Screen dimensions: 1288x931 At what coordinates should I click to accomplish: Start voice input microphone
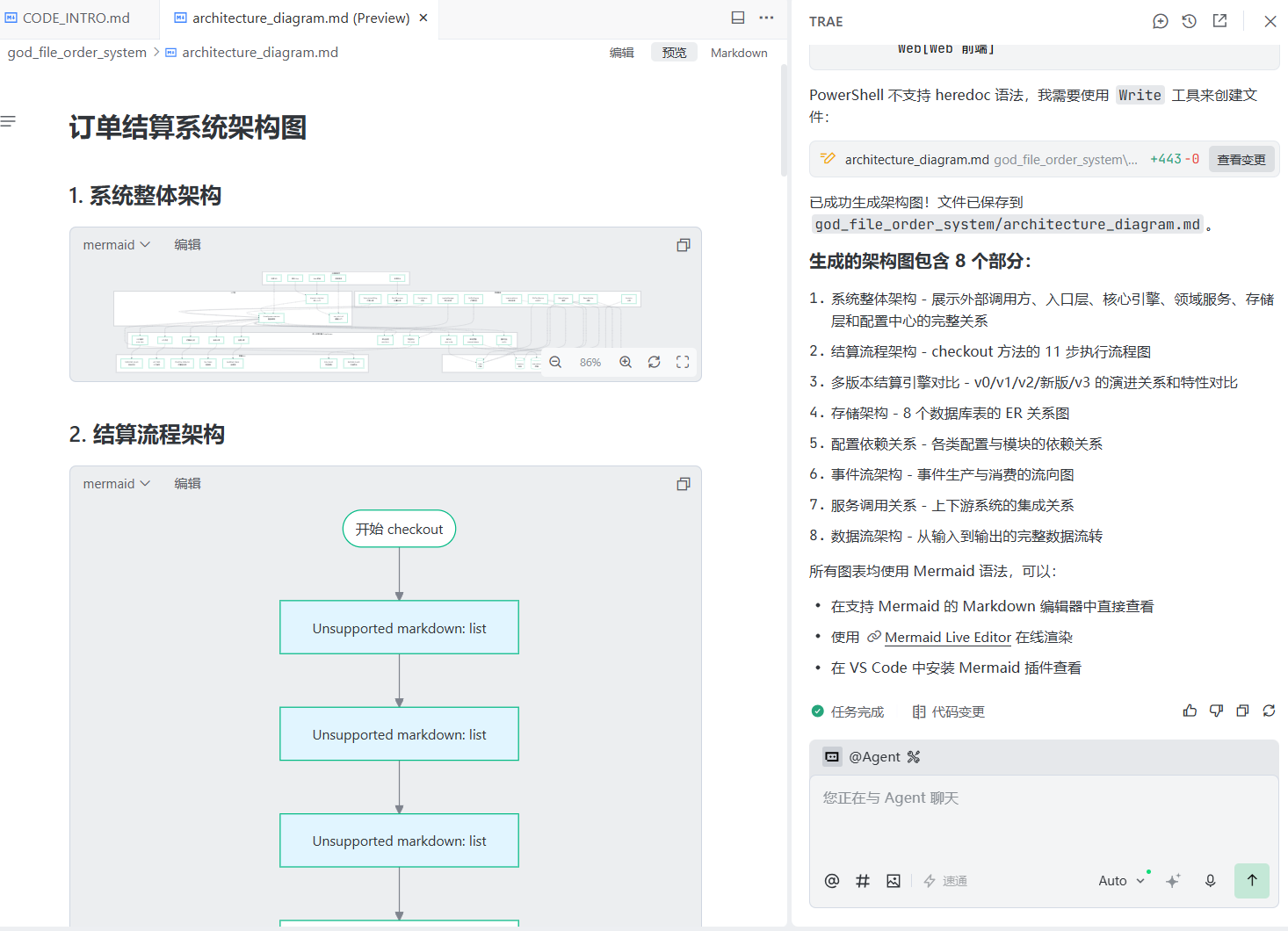1210,881
